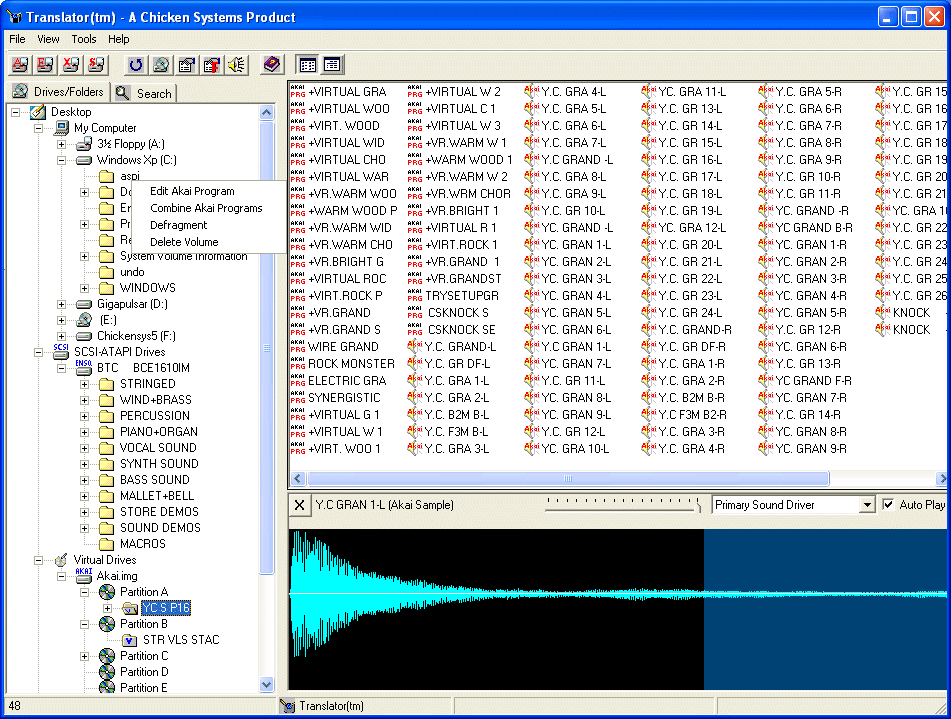Collapse the Partition A node
Viewport: 951px width, 719px height.
84,592
